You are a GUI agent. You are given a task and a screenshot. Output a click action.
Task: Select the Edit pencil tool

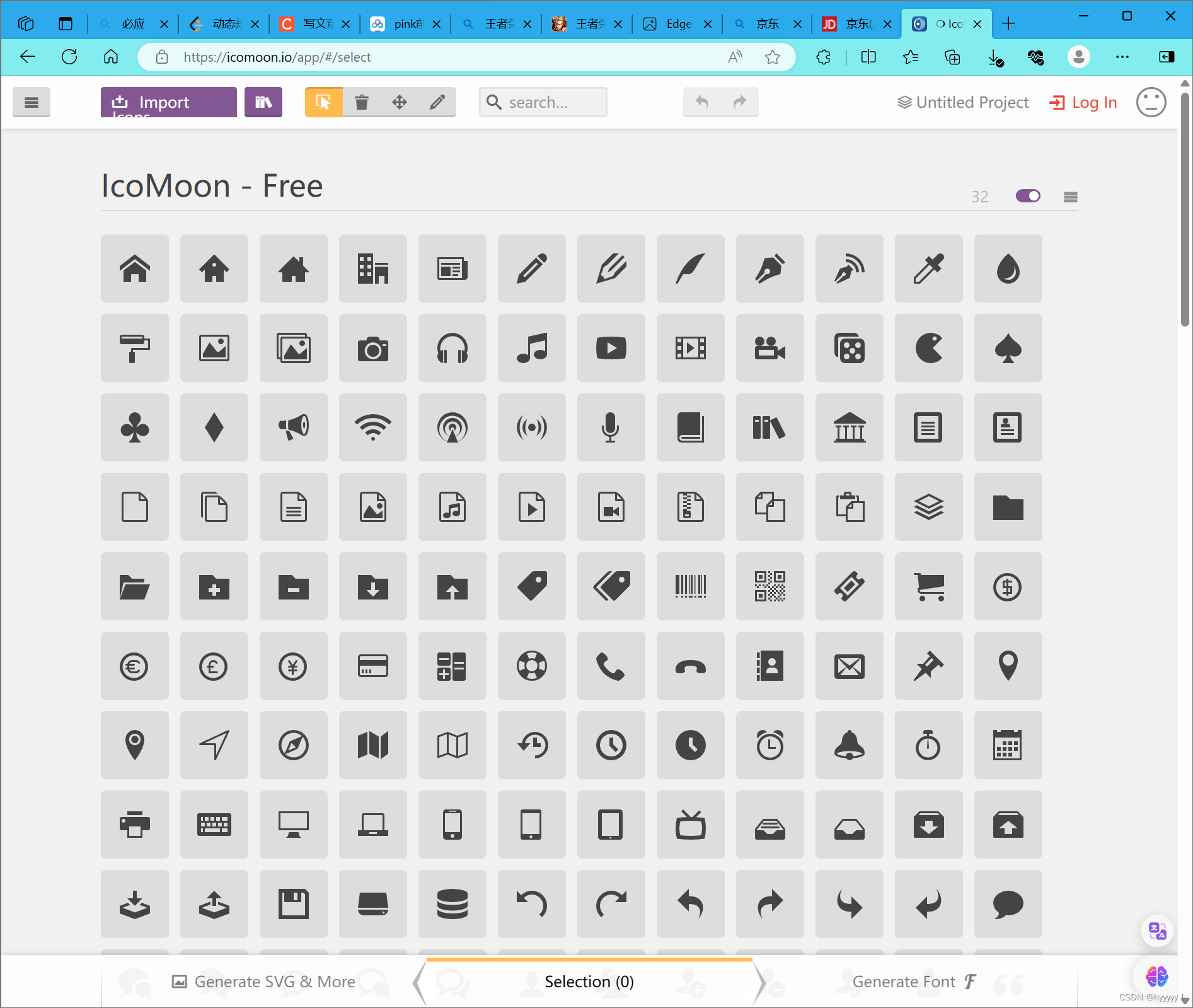pyautogui.click(x=437, y=102)
